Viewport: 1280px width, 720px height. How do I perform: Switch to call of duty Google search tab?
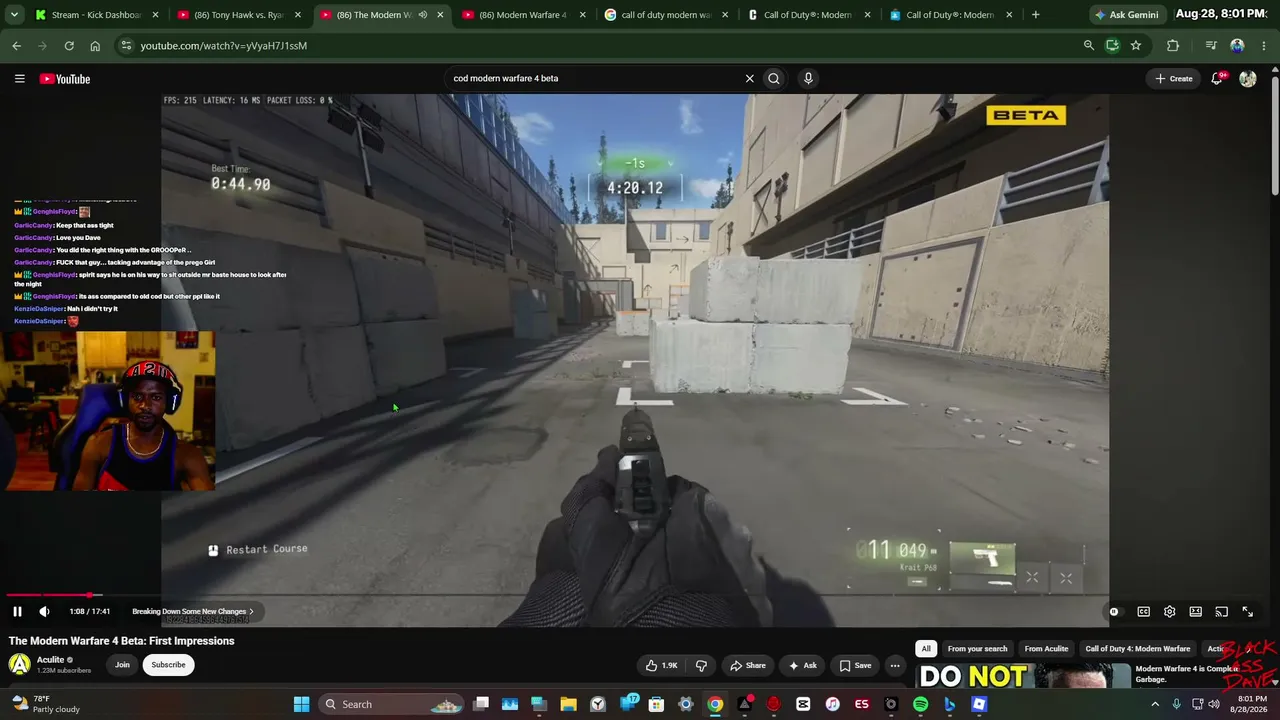665,15
